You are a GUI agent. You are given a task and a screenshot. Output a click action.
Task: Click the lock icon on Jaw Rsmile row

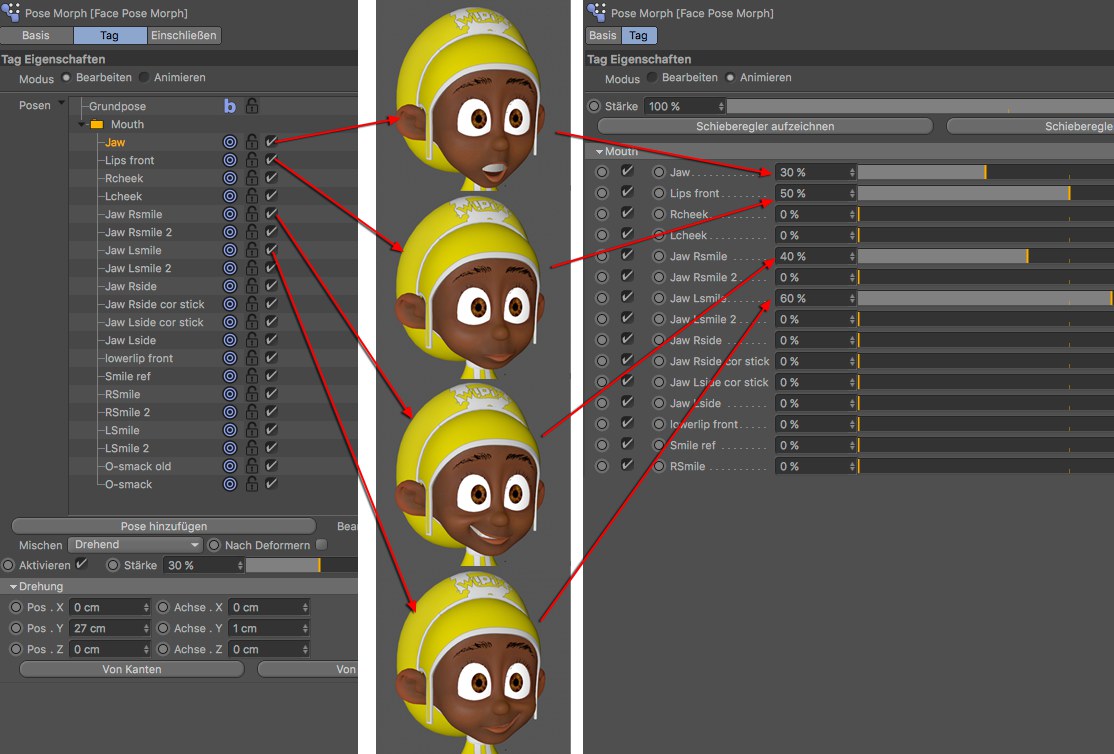(x=252, y=214)
